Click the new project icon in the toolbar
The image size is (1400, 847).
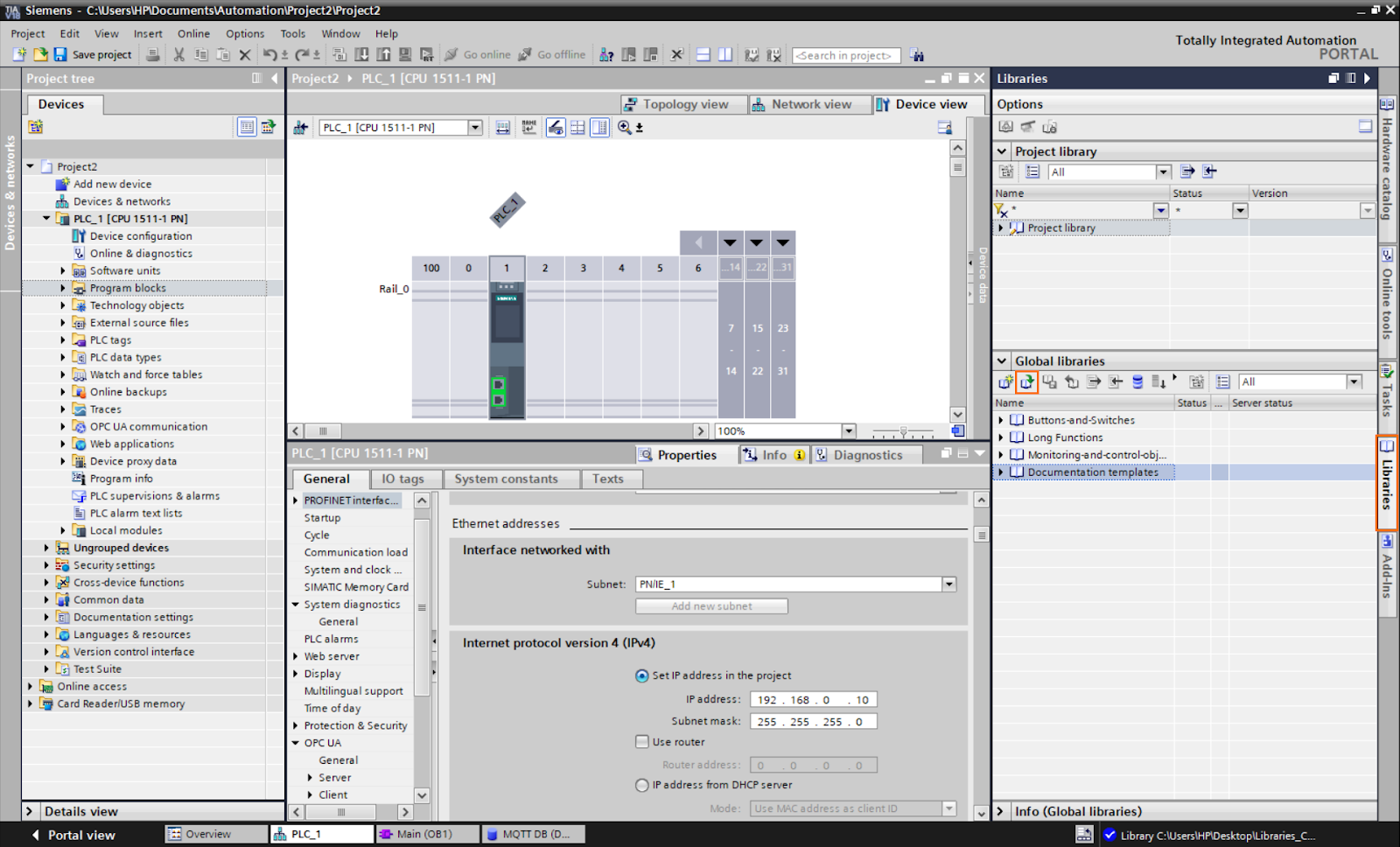[20, 54]
